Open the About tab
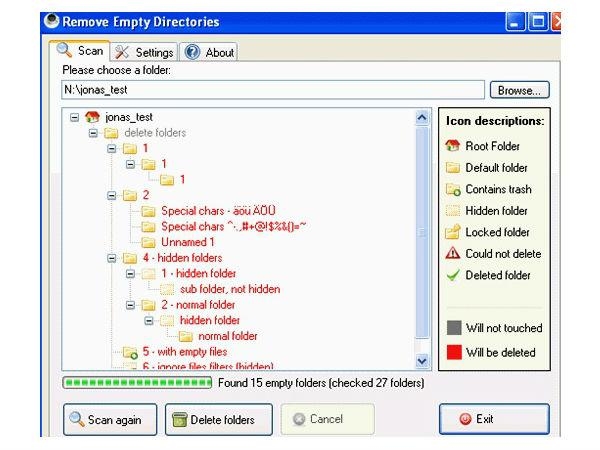This screenshot has width=600, height=450. (209, 52)
